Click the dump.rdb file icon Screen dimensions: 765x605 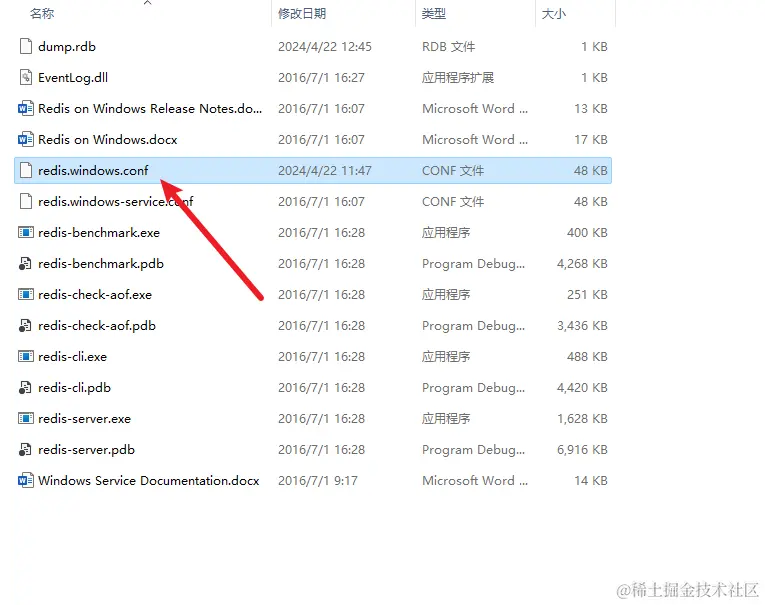point(25,46)
